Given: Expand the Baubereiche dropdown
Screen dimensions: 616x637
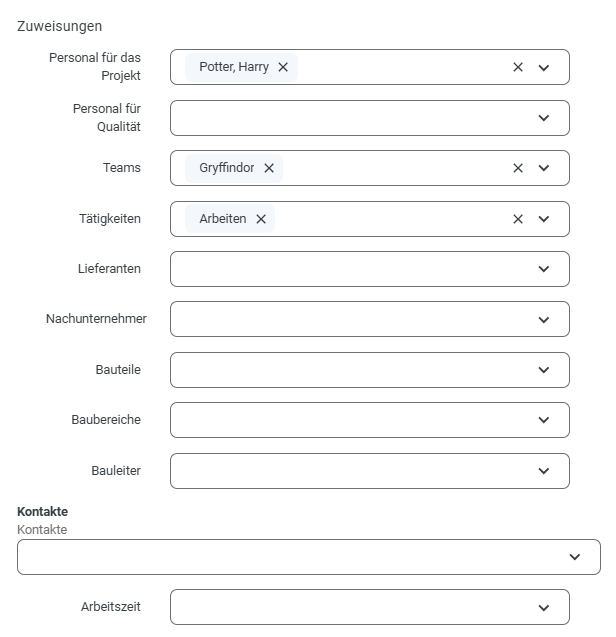Looking at the screenshot, I should (x=544, y=420).
